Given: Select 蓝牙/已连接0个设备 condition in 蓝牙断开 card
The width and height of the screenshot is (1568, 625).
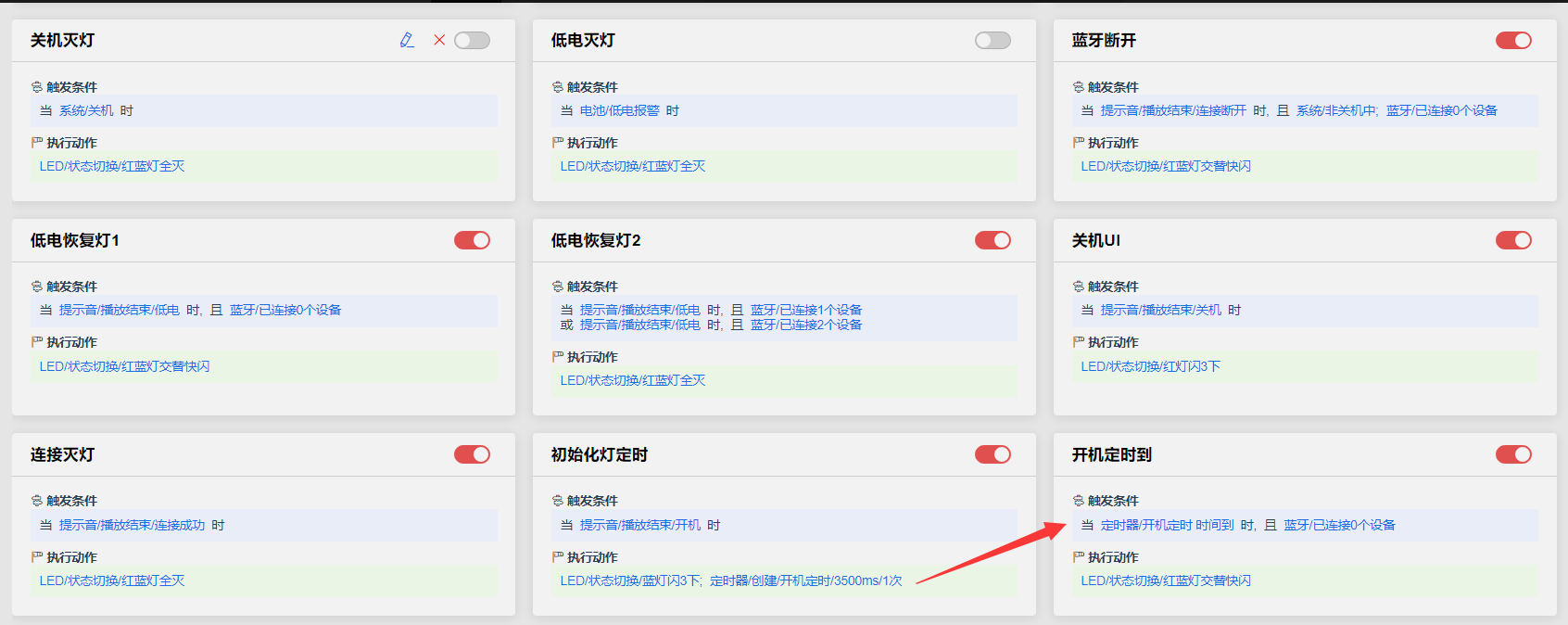Looking at the screenshot, I should tap(1442, 110).
